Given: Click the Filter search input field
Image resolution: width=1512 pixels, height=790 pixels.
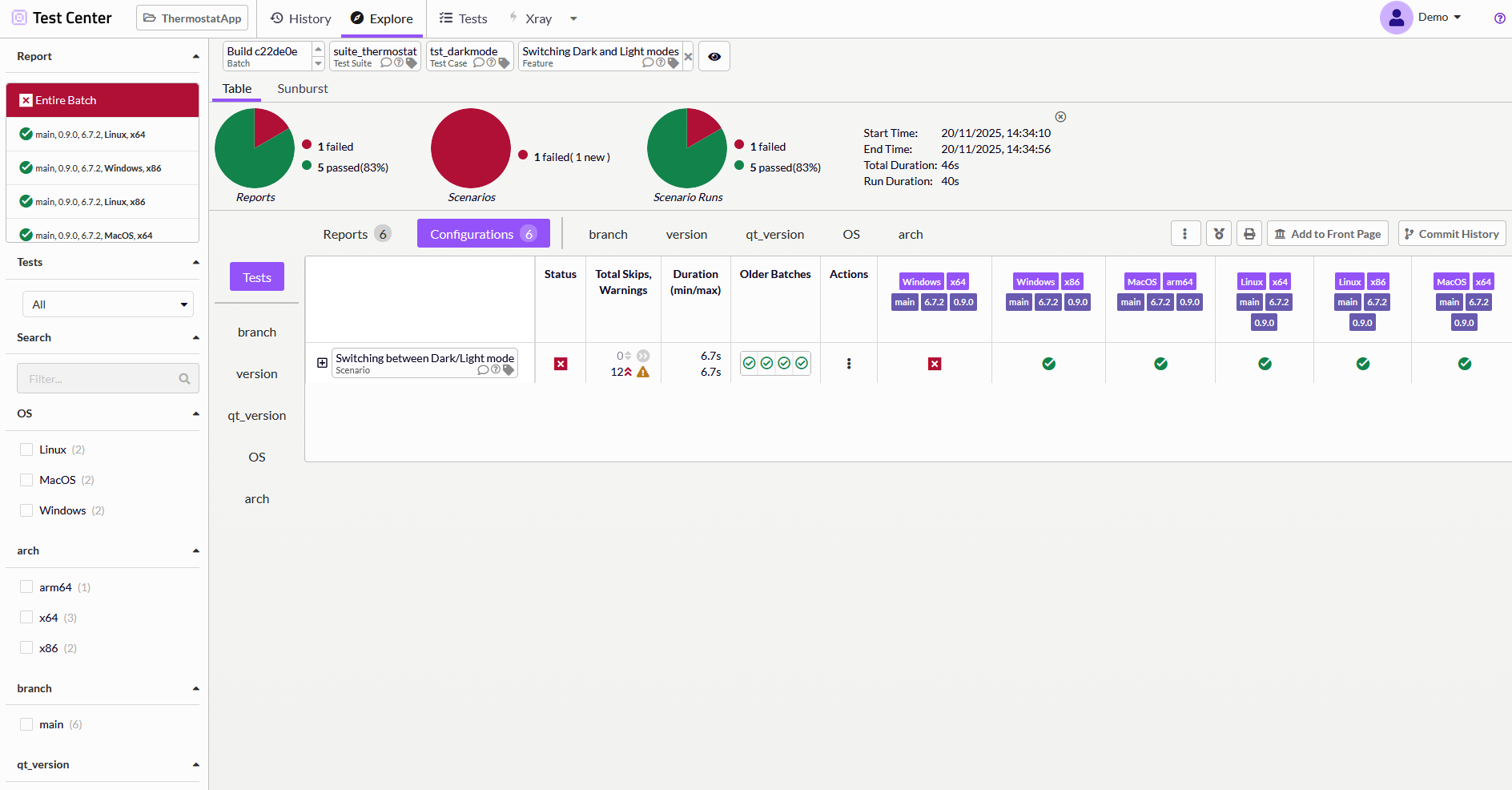Looking at the screenshot, I should (x=101, y=379).
